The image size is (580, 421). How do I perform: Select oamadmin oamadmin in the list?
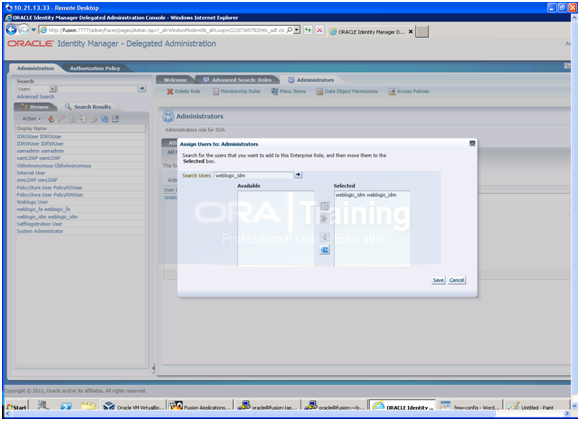click(40, 151)
